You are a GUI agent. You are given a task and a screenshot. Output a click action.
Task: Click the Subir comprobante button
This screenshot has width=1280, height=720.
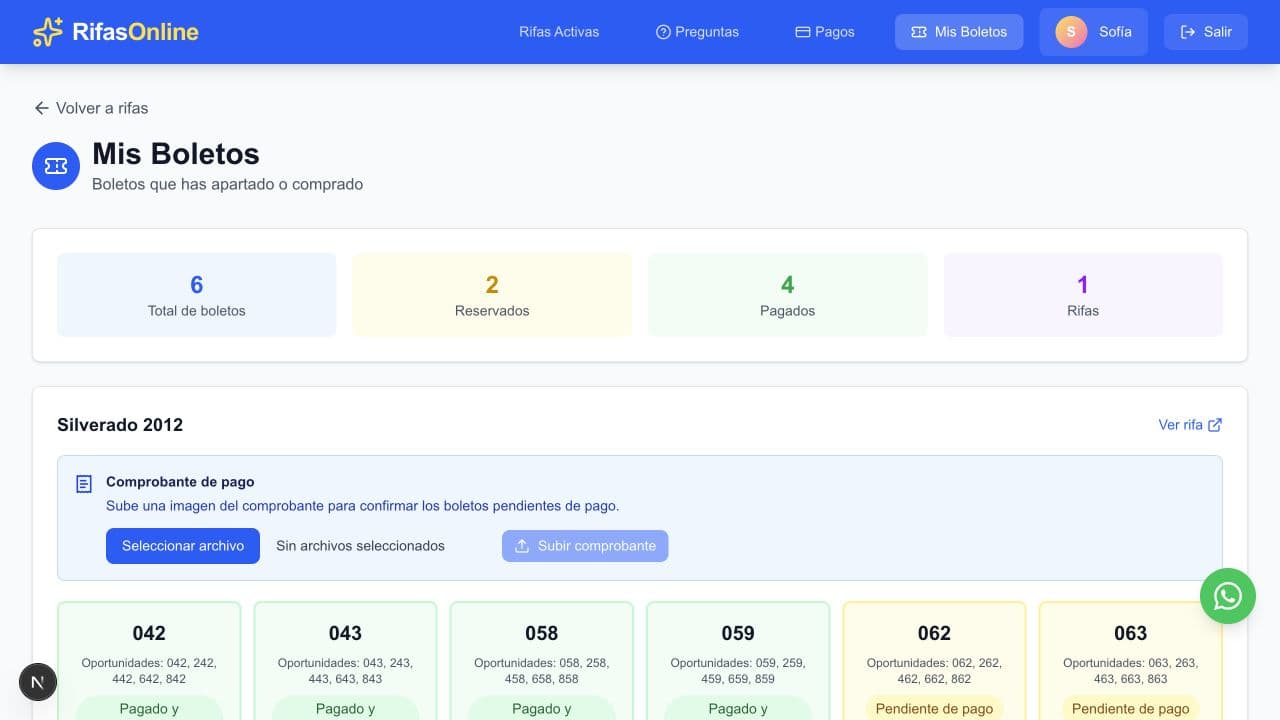tap(585, 546)
